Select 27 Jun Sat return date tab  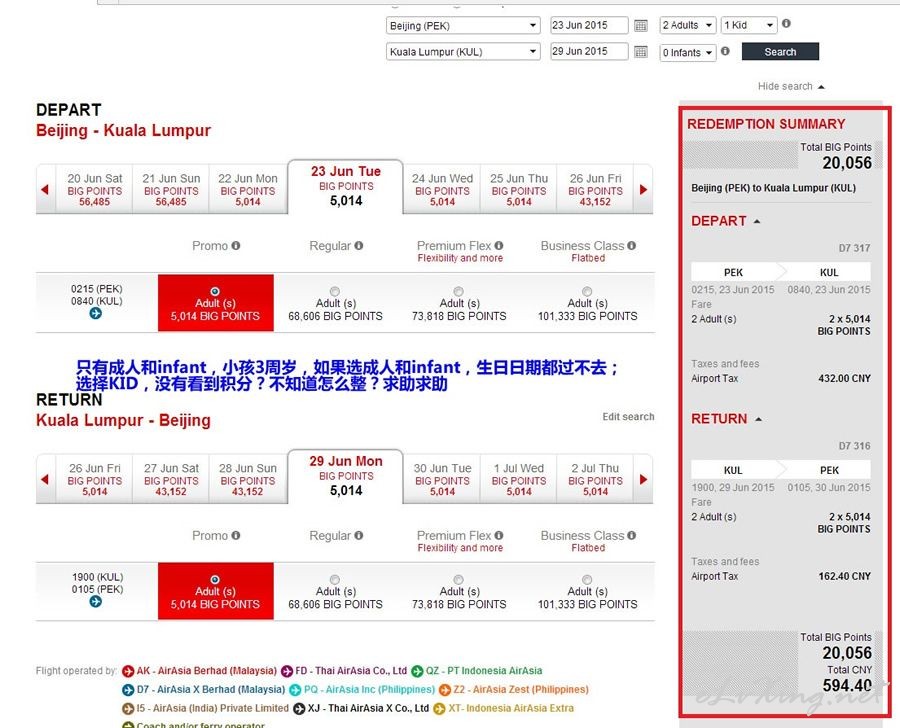(171, 479)
